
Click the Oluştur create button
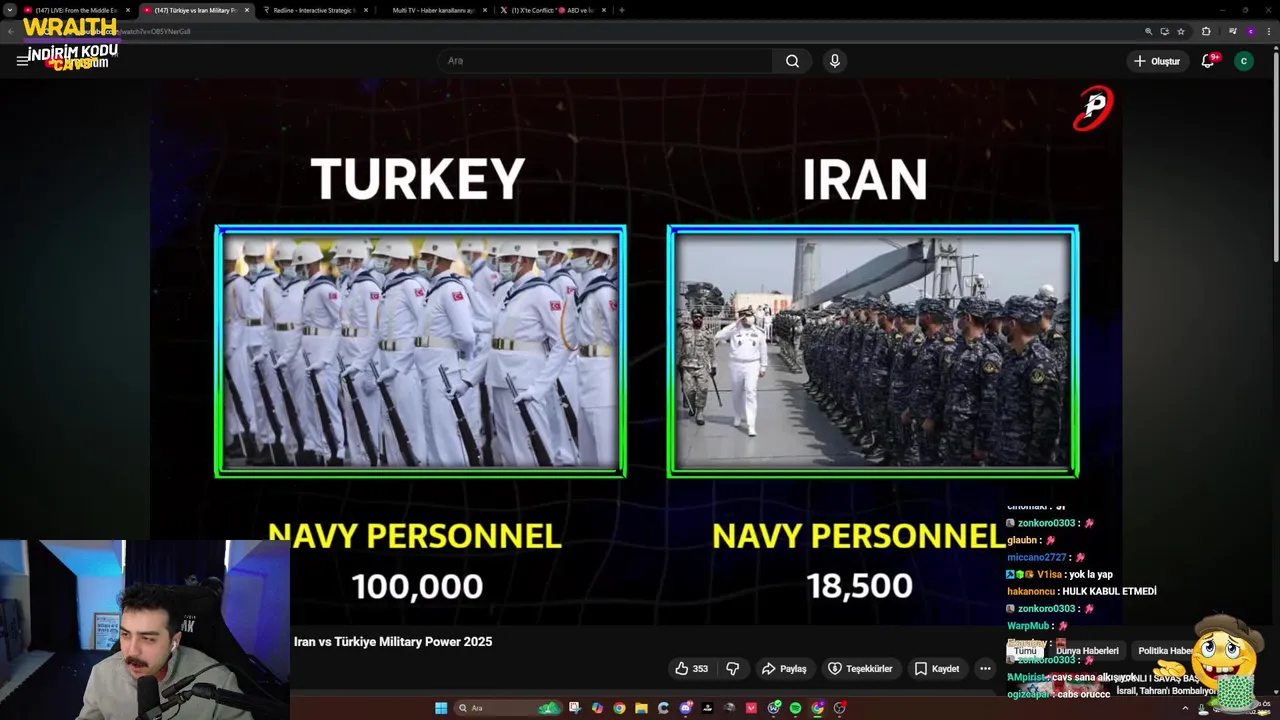coord(1156,61)
